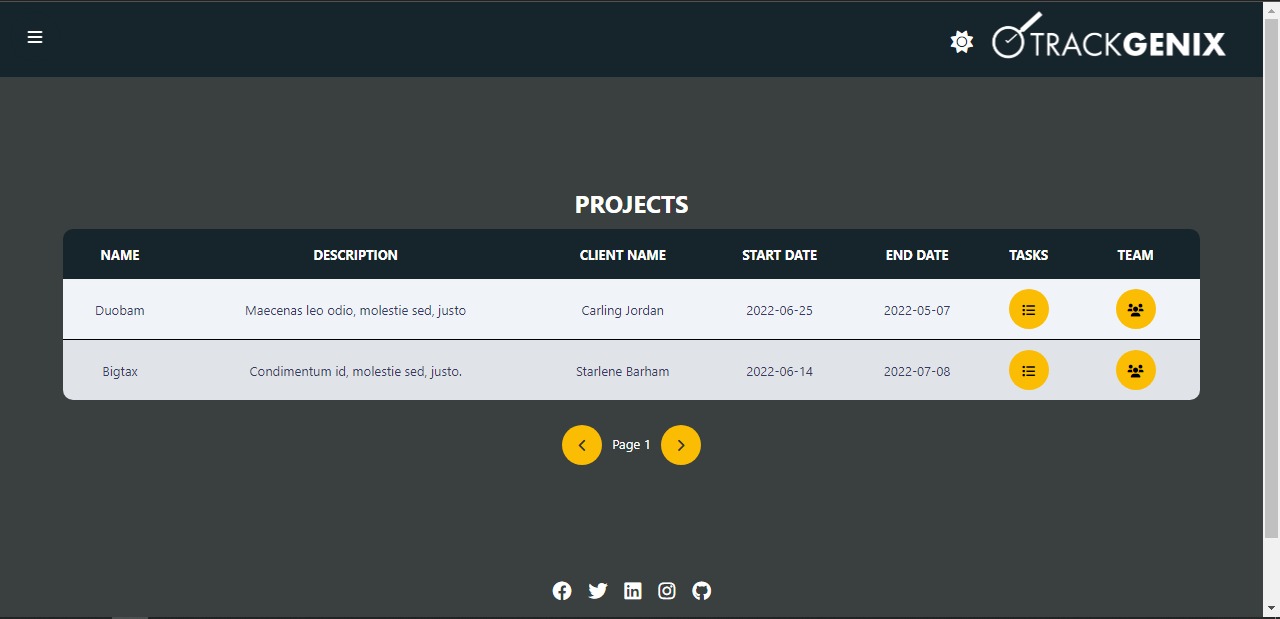The image size is (1280, 619).
Task: Go to the next page arrow
Action: (x=681, y=445)
